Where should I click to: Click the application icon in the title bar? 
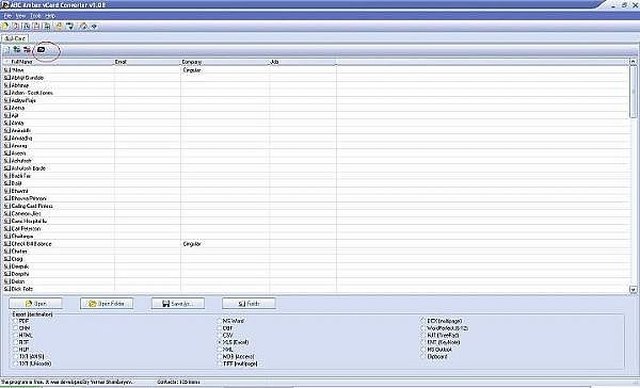tap(5, 5)
